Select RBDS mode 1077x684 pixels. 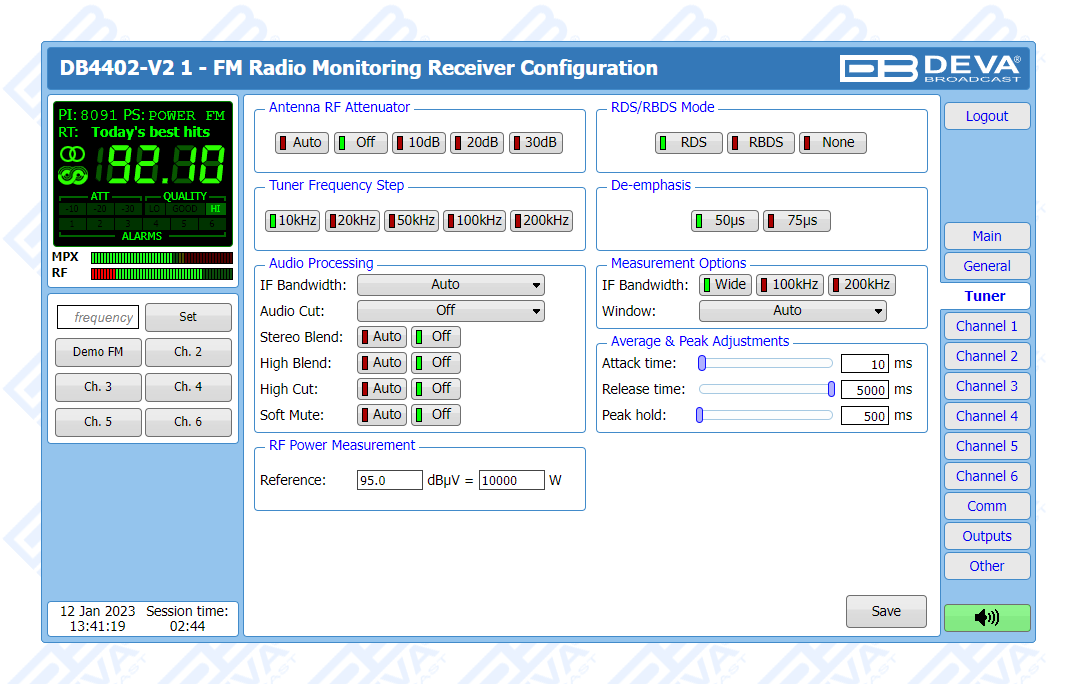(760, 142)
